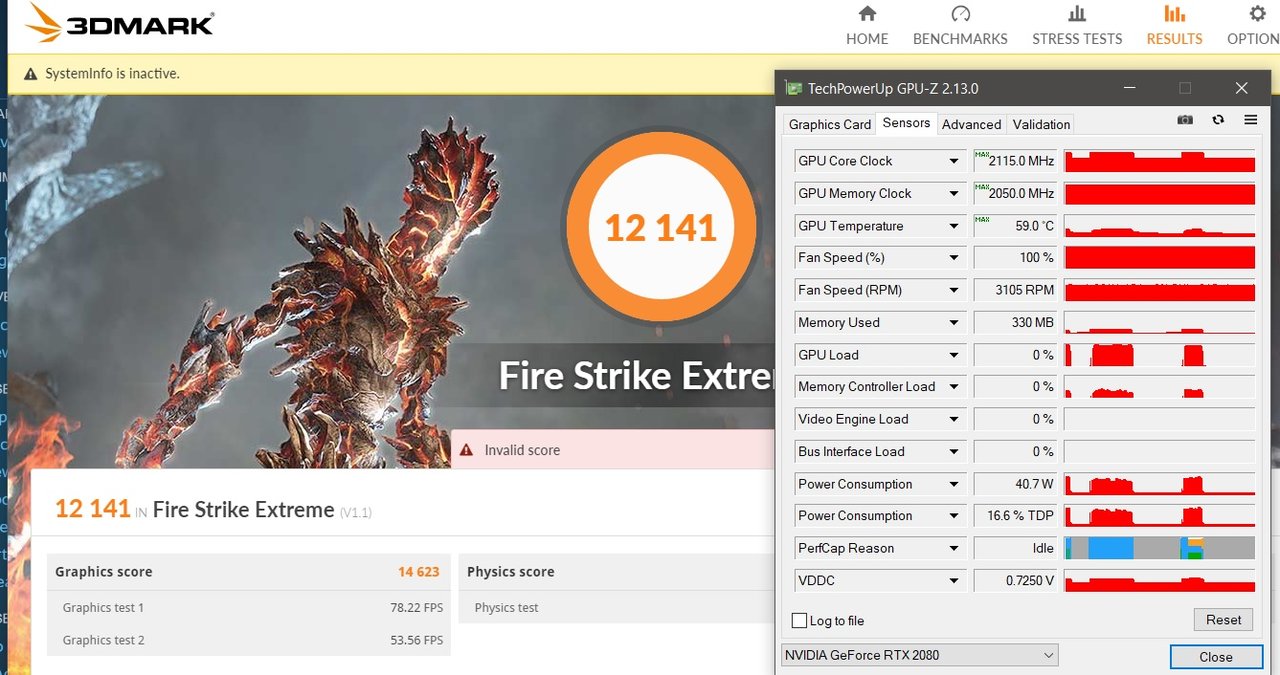Click the GPU Load history graph
This screenshot has width=1280, height=675.
1160,355
